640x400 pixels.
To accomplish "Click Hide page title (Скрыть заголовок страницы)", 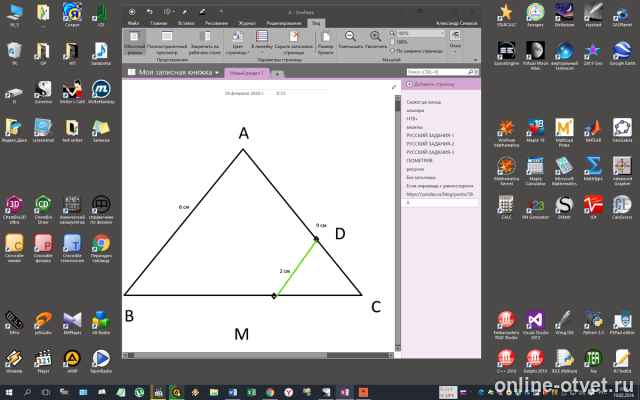I will [x=293, y=42].
